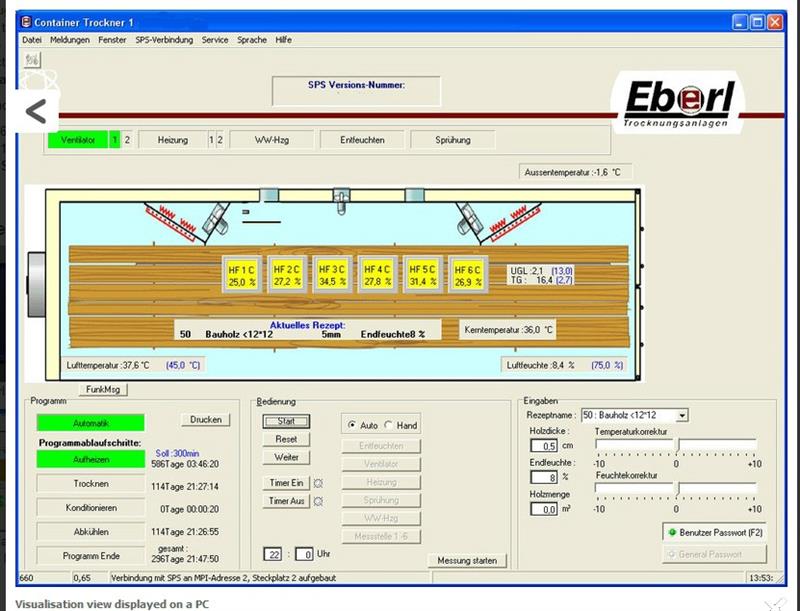The height and width of the screenshot is (611, 800).
Task: Select the Abkühlen program step
Action: (91, 532)
